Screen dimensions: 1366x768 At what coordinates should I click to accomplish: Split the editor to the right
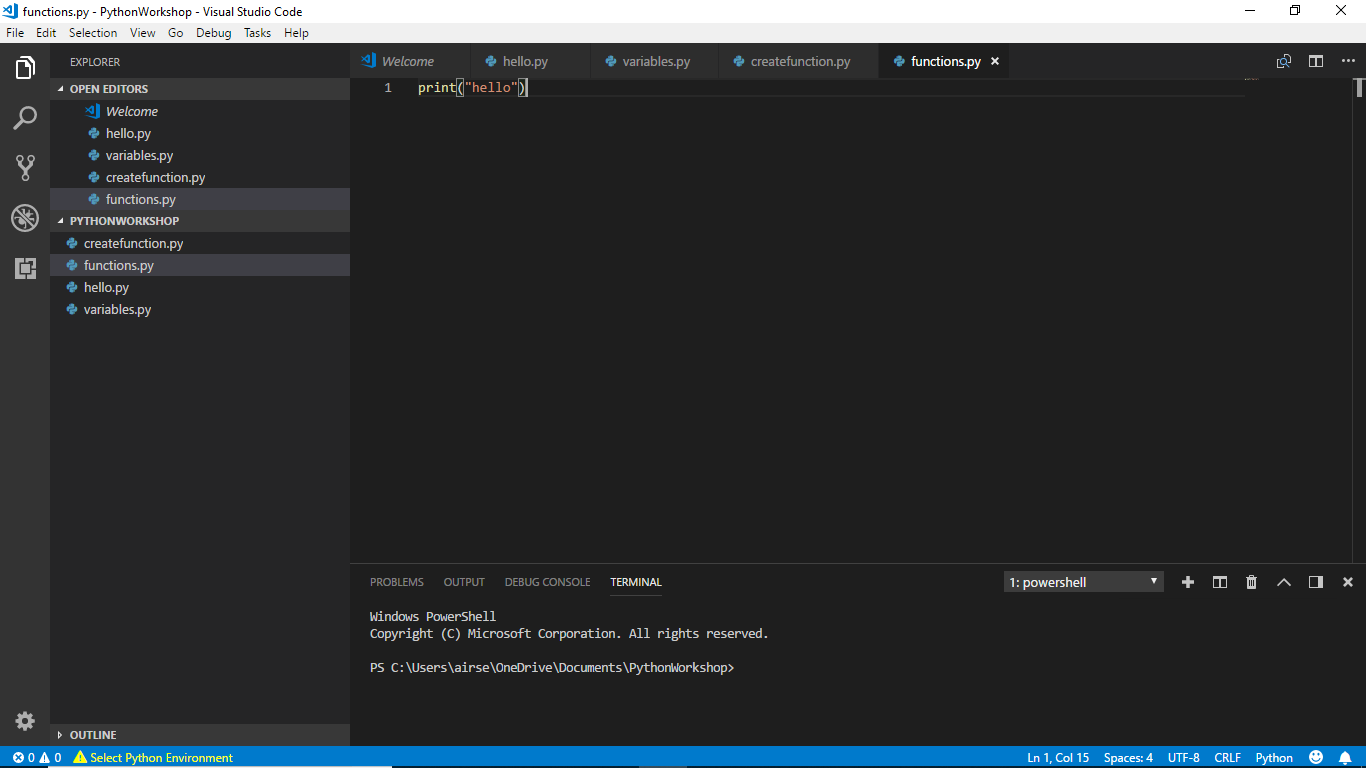click(1316, 61)
